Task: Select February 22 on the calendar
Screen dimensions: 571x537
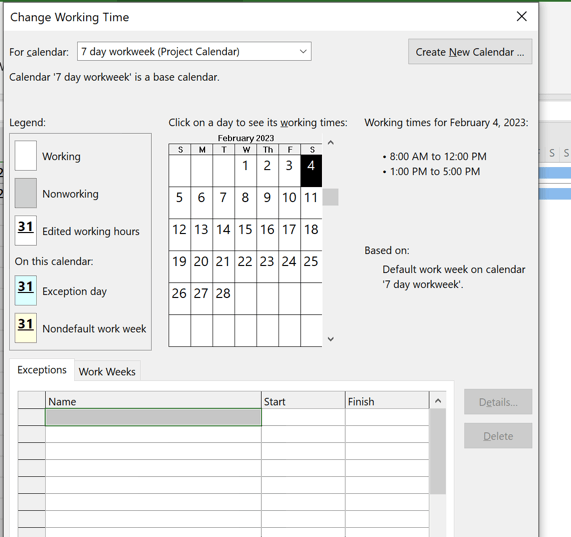Action: [x=245, y=266]
